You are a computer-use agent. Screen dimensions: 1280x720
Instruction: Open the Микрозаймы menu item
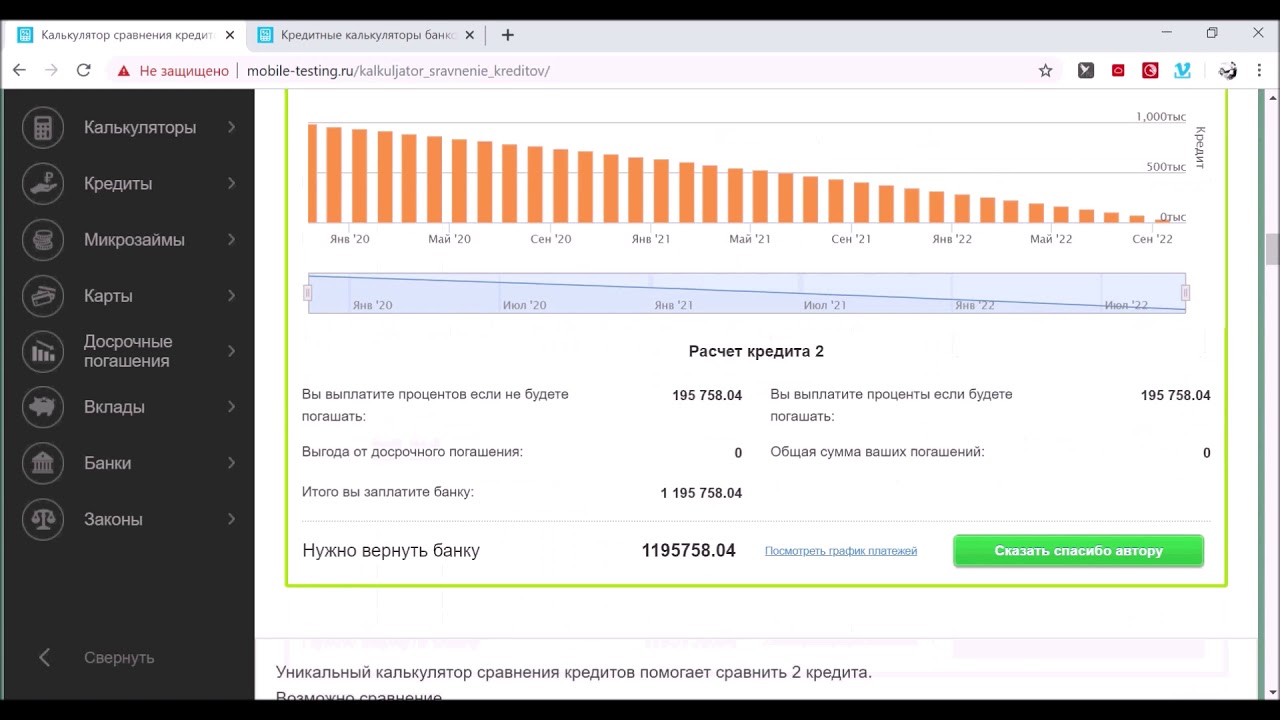pyautogui.click(x=134, y=240)
